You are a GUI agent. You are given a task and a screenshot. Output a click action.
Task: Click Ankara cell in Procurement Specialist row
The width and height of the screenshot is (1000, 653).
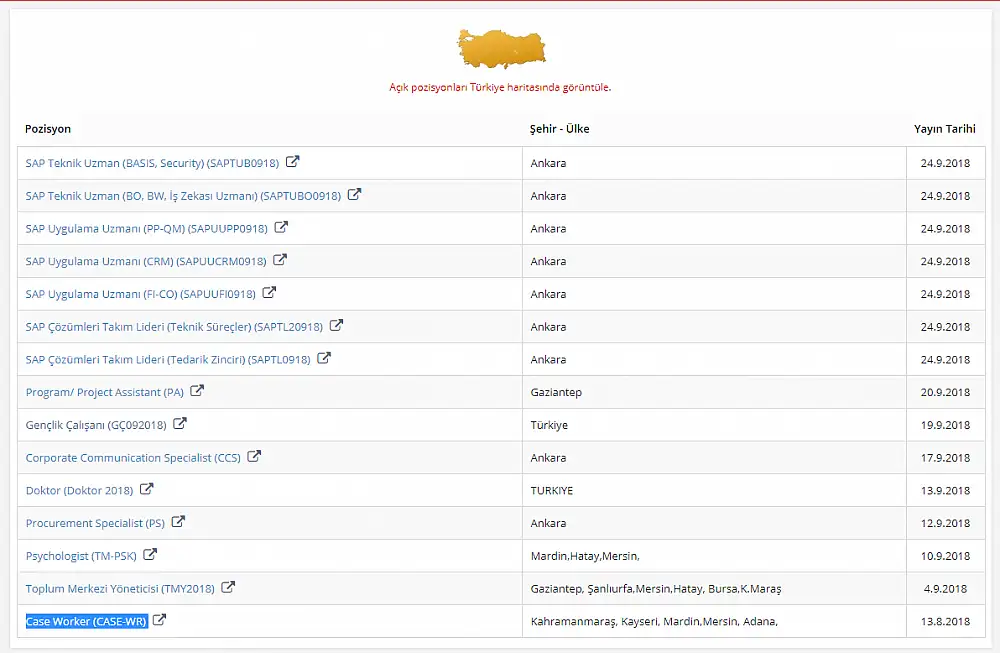[x=714, y=523]
